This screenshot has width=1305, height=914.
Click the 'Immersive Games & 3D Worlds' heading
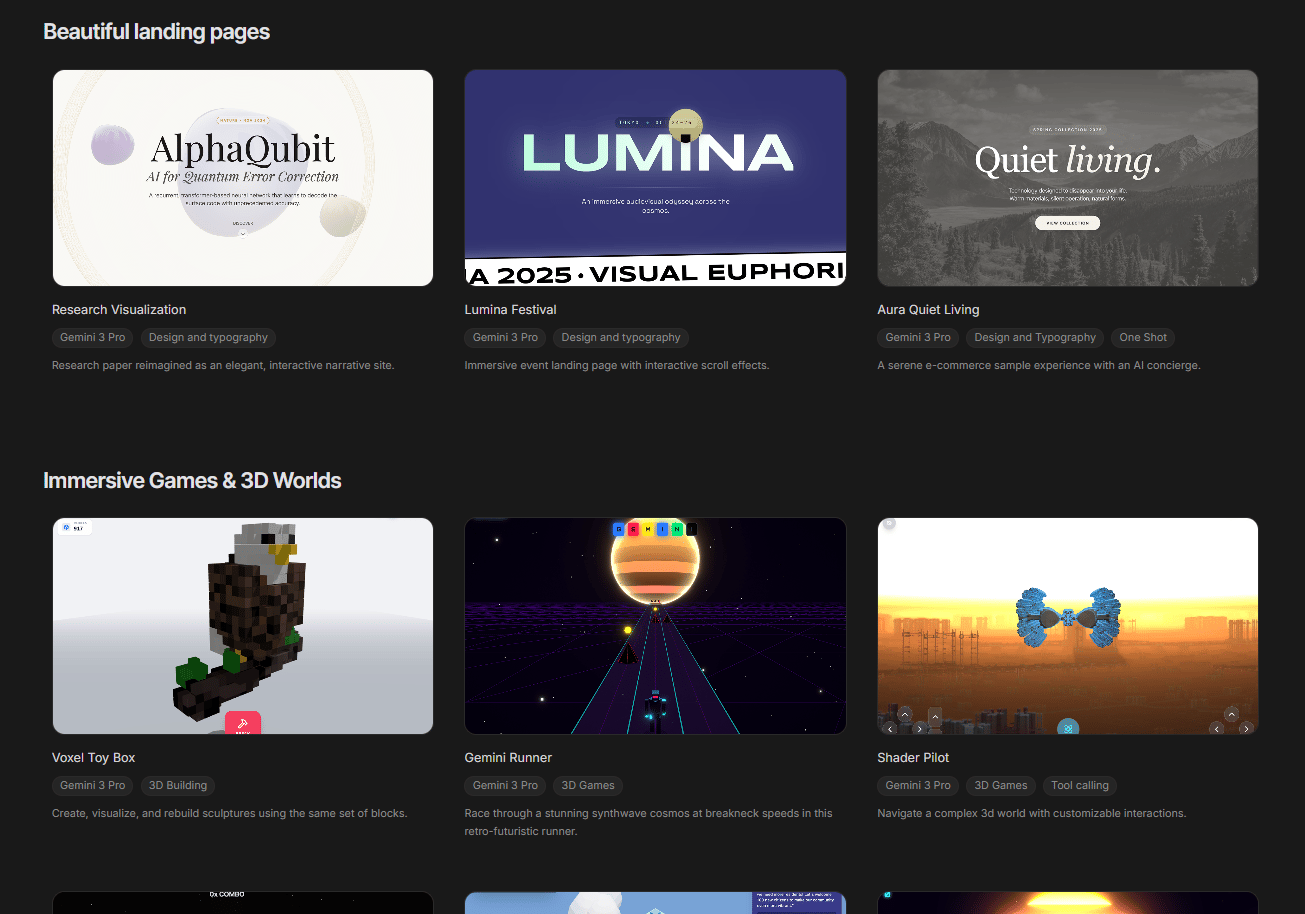(x=193, y=481)
